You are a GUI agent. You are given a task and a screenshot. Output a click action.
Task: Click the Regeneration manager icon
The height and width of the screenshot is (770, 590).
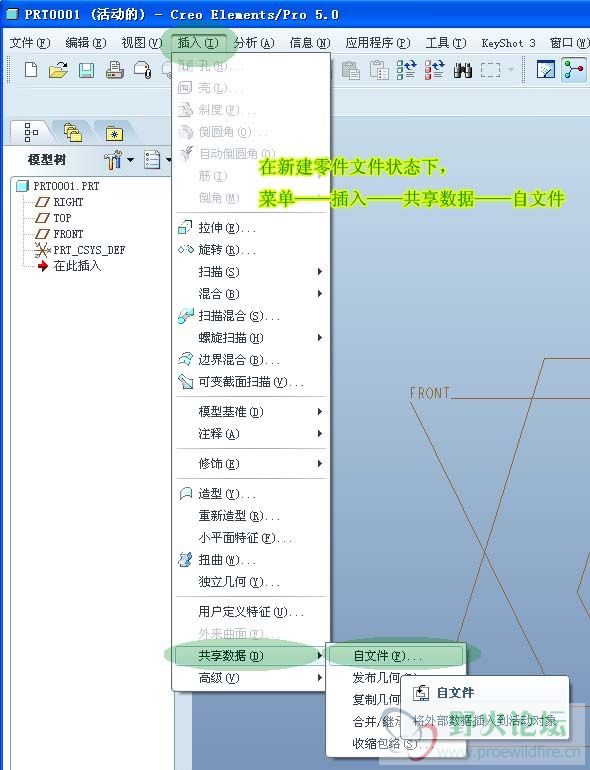pos(435,70)
